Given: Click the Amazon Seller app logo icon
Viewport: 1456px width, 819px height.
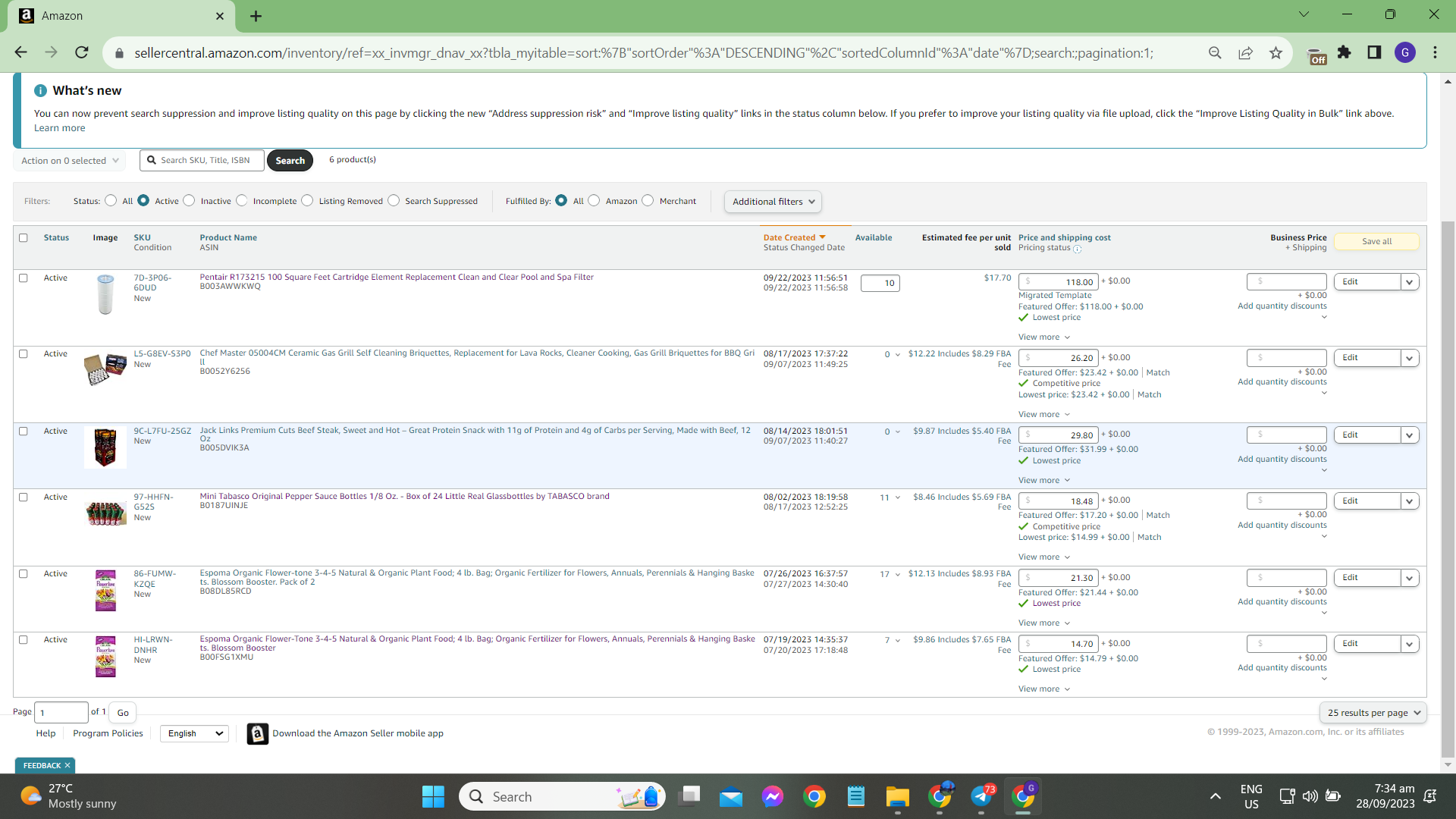Looking at the screenshot, I should [x=257, y=733].
